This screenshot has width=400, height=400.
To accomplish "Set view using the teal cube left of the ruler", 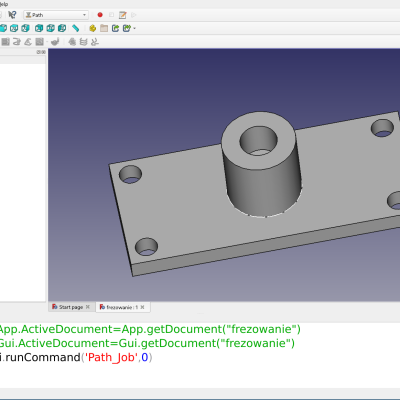I will [62, 28].
